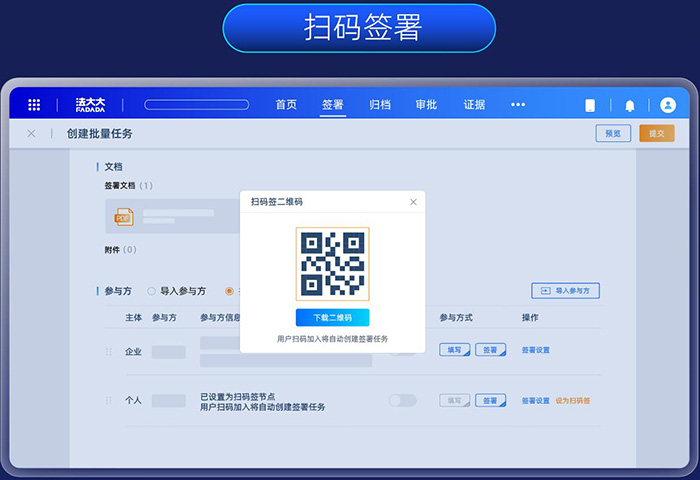Click the drag handle on 个人 row
This screenshot has height=480, width=700.
click(108, 401)
